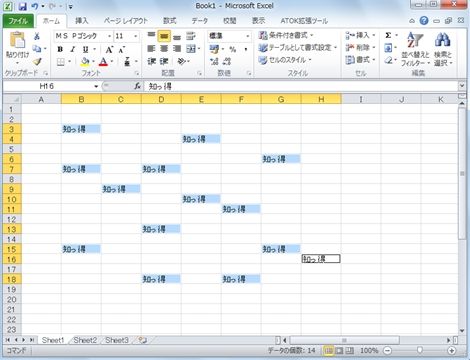The width and height of the screenshot is (470, 360).
Task: Switch to ATOK拡張ツール tab
Action: [x=304, y=21]
